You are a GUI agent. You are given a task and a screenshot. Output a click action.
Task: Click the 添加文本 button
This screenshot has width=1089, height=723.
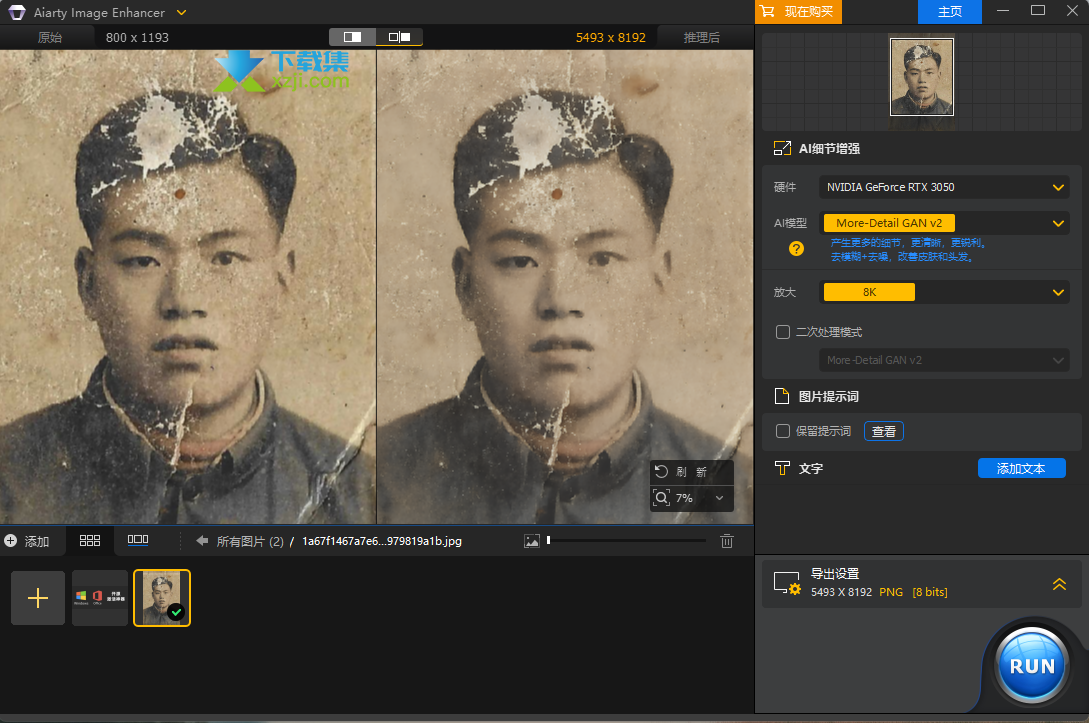point(1021,468)
